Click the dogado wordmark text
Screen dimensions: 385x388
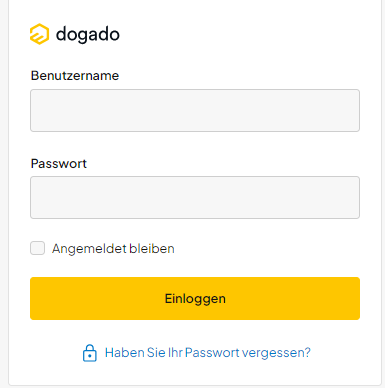pyautogui.click(x=88, y=35)
